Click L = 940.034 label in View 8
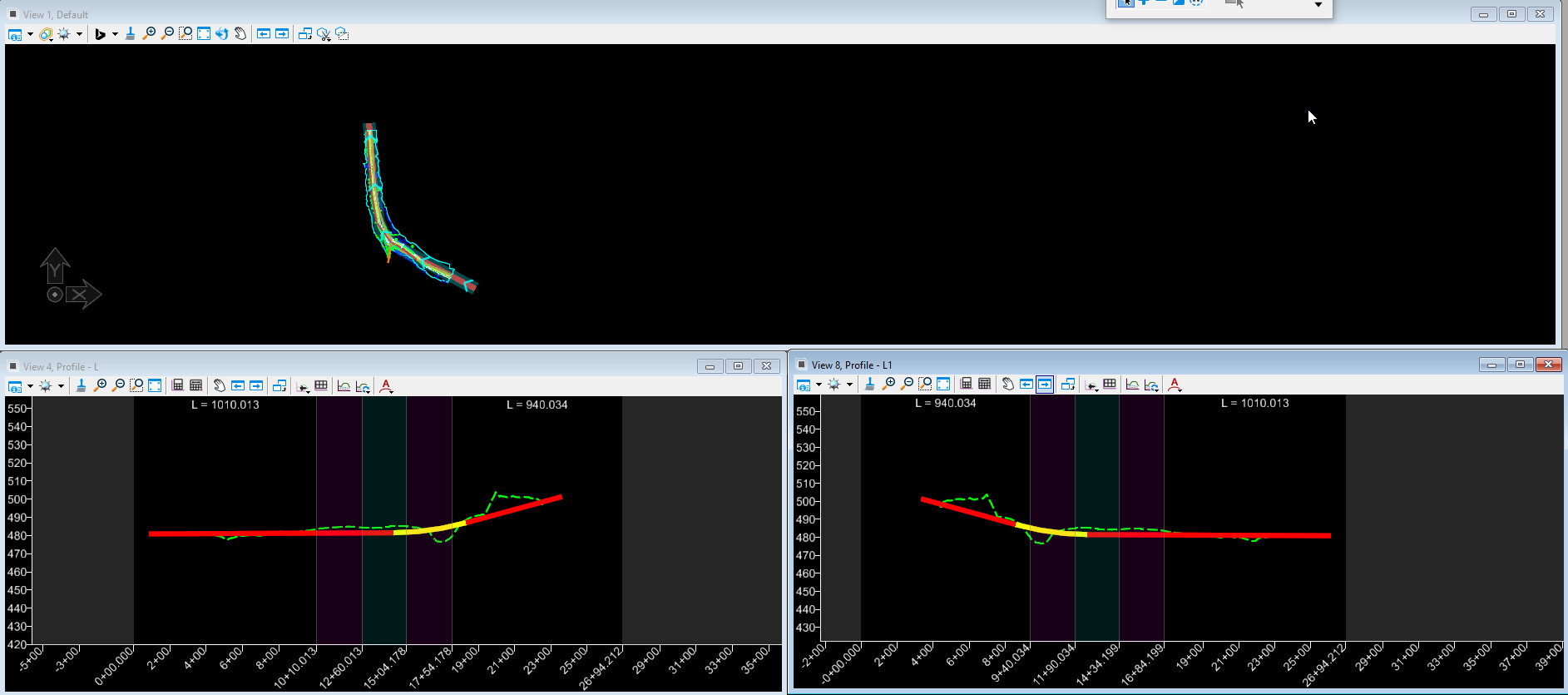This screenshot has height=695, width=1568. 946,403
